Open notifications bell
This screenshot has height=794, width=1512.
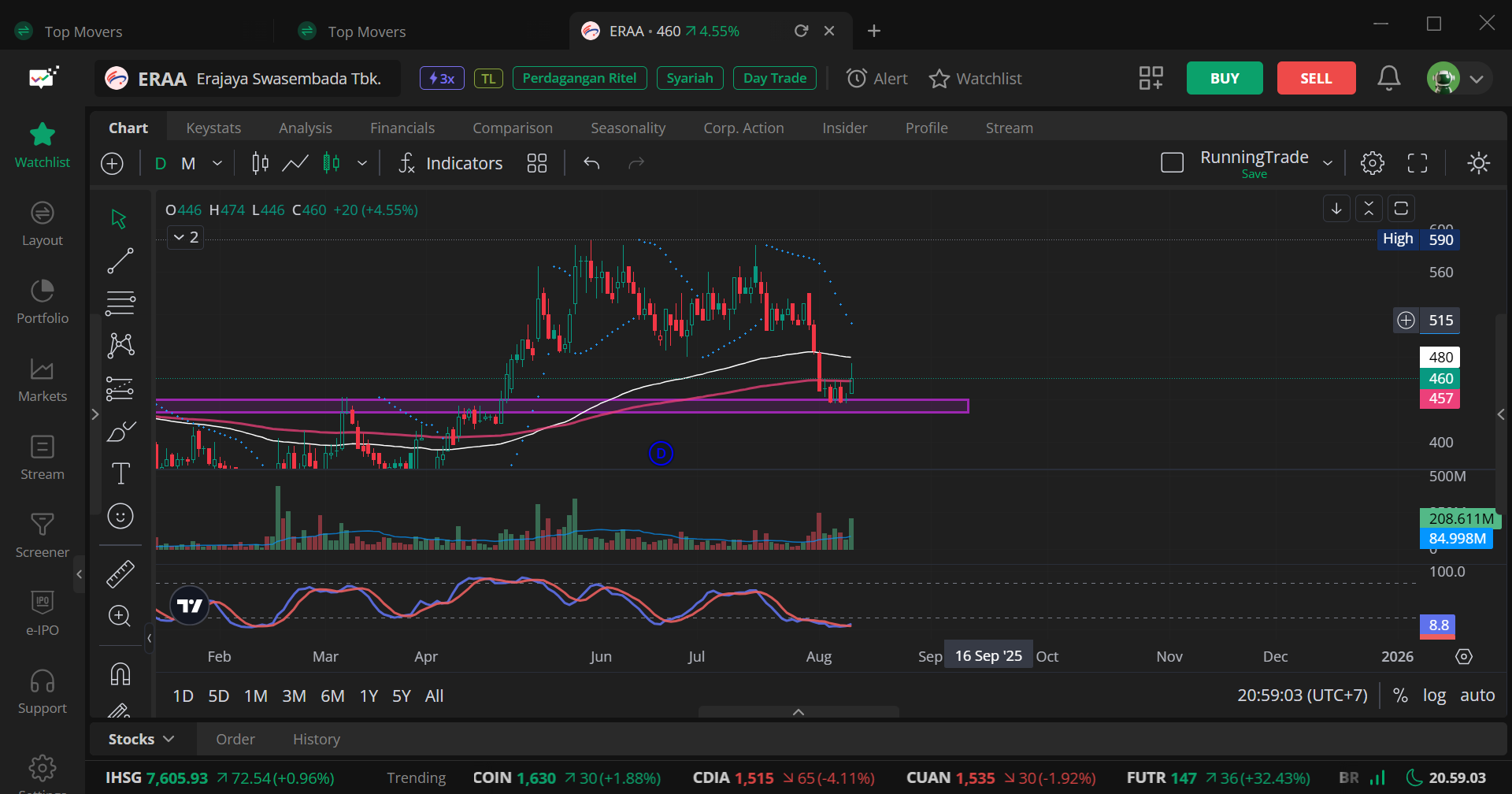(x=1389, y=78)
